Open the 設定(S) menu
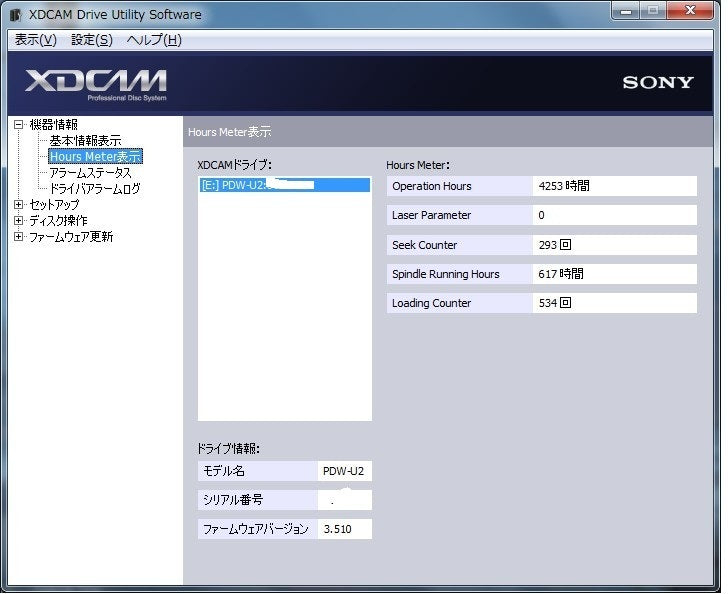 (92, 40)
